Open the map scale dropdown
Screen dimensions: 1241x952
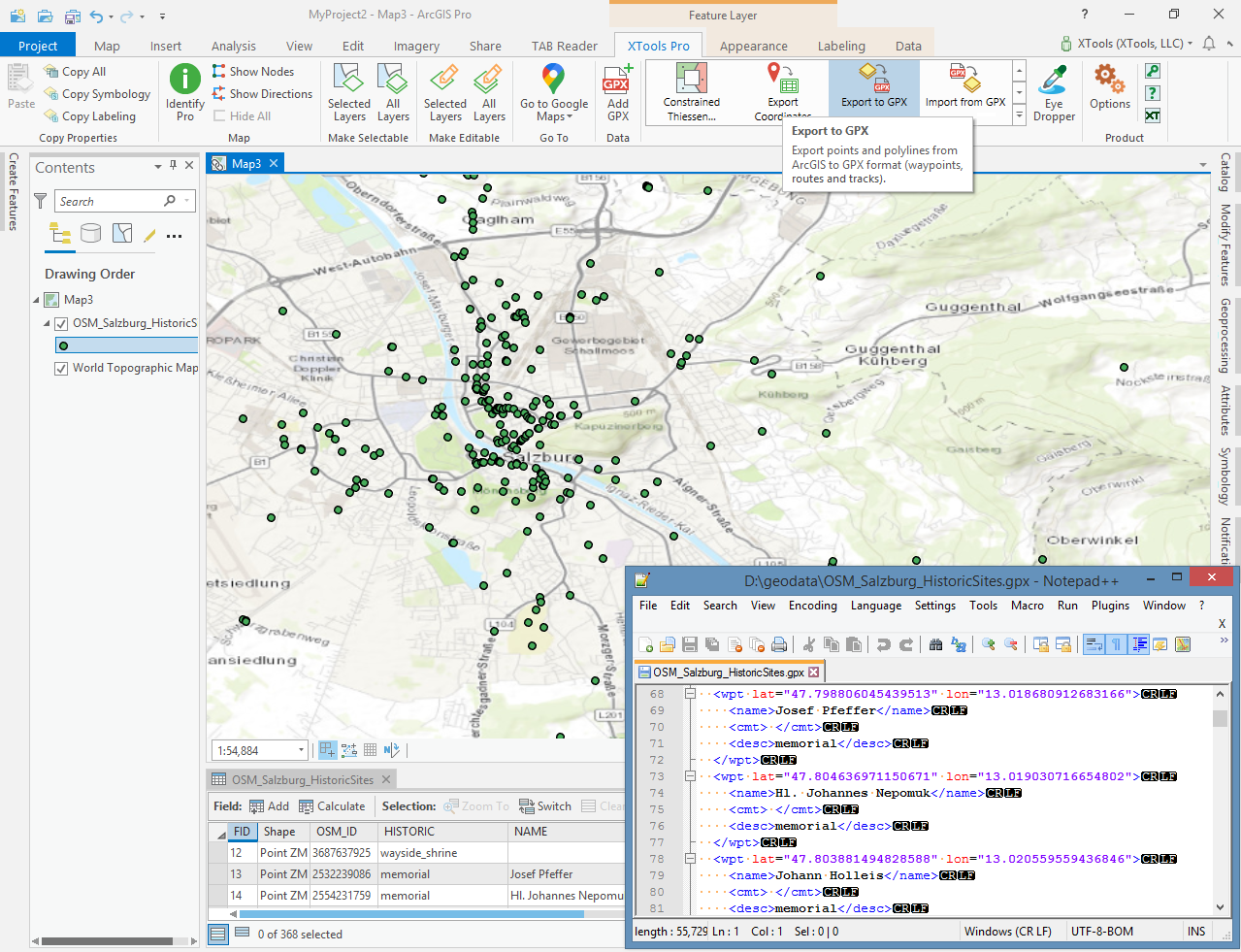click(x=301, y=750)
